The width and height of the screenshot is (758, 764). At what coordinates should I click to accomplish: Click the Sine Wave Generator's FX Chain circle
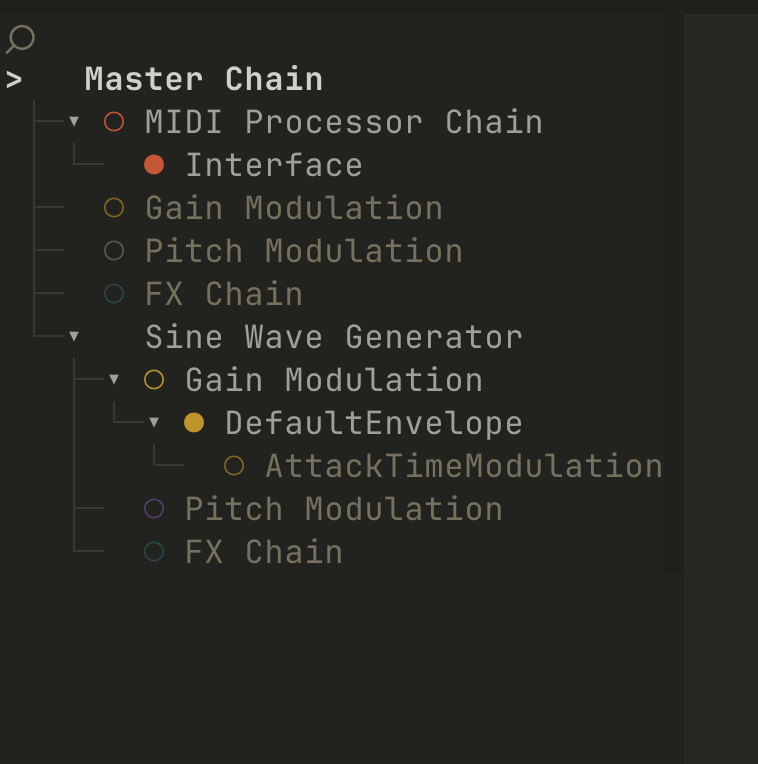tap(154, 552)
